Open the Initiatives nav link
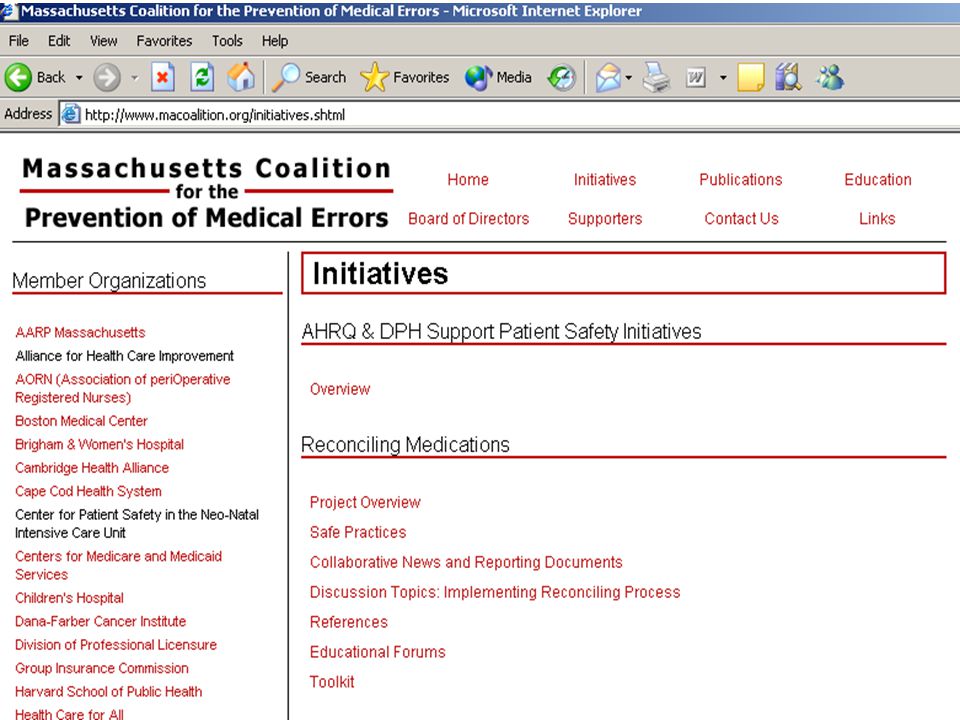This screenshot has height=720, width=960. (x=605, y=179)
